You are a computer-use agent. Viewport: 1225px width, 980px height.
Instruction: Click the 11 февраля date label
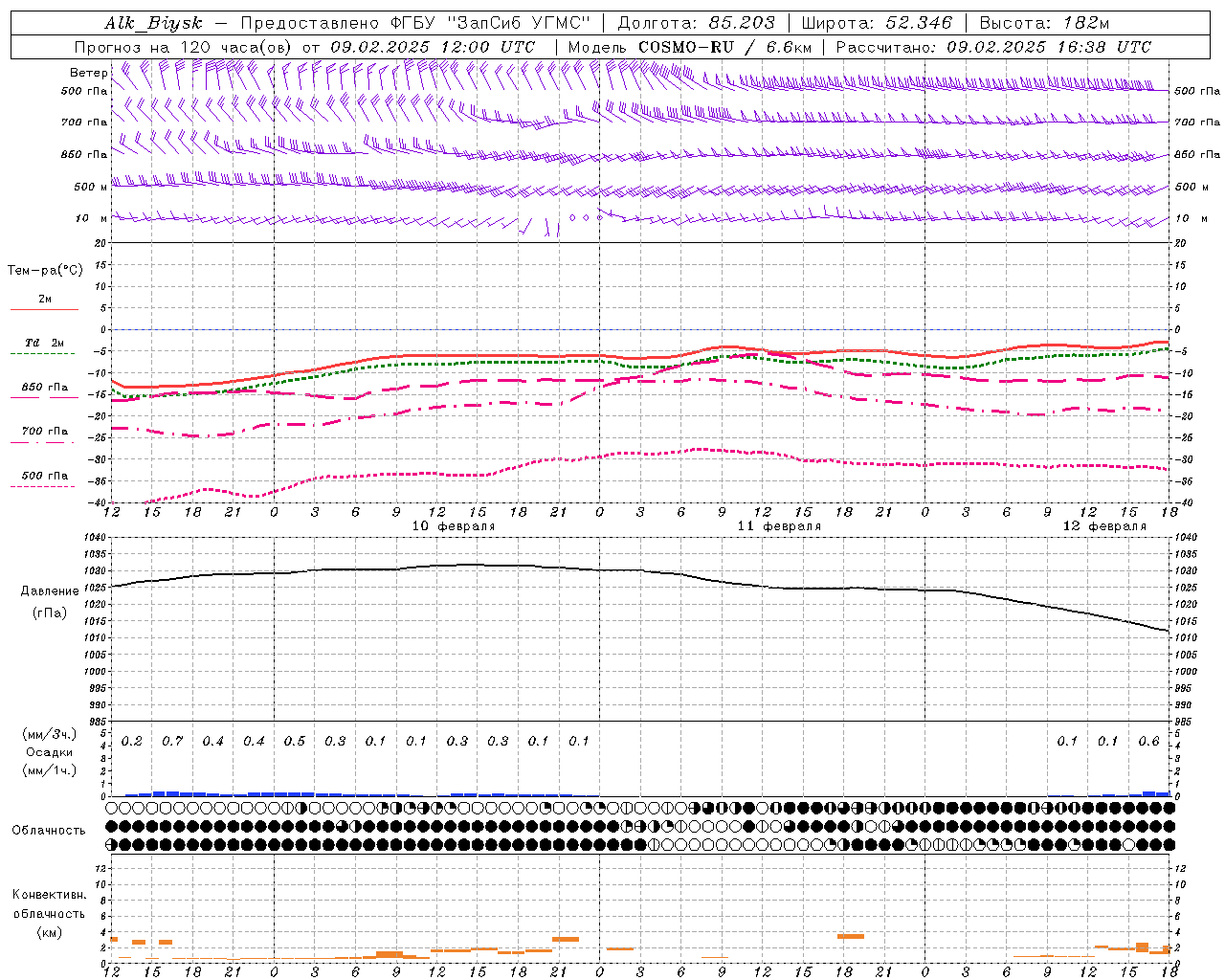tap(779, 526)
